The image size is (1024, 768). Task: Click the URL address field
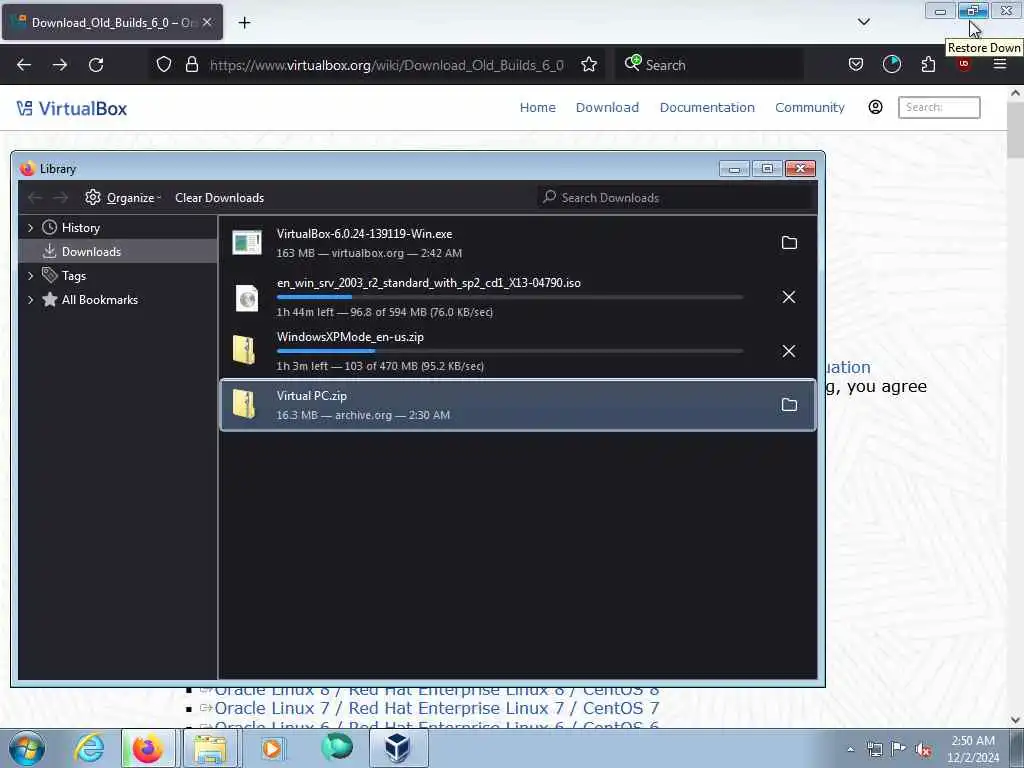pos(386,65)
